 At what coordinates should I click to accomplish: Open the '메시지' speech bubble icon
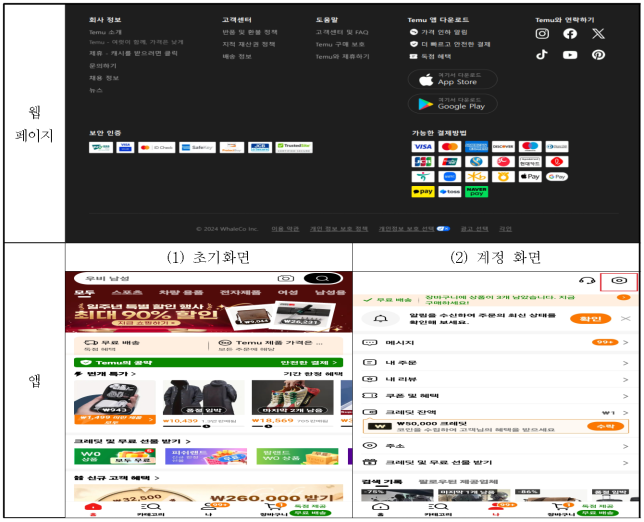coord(370,343)
